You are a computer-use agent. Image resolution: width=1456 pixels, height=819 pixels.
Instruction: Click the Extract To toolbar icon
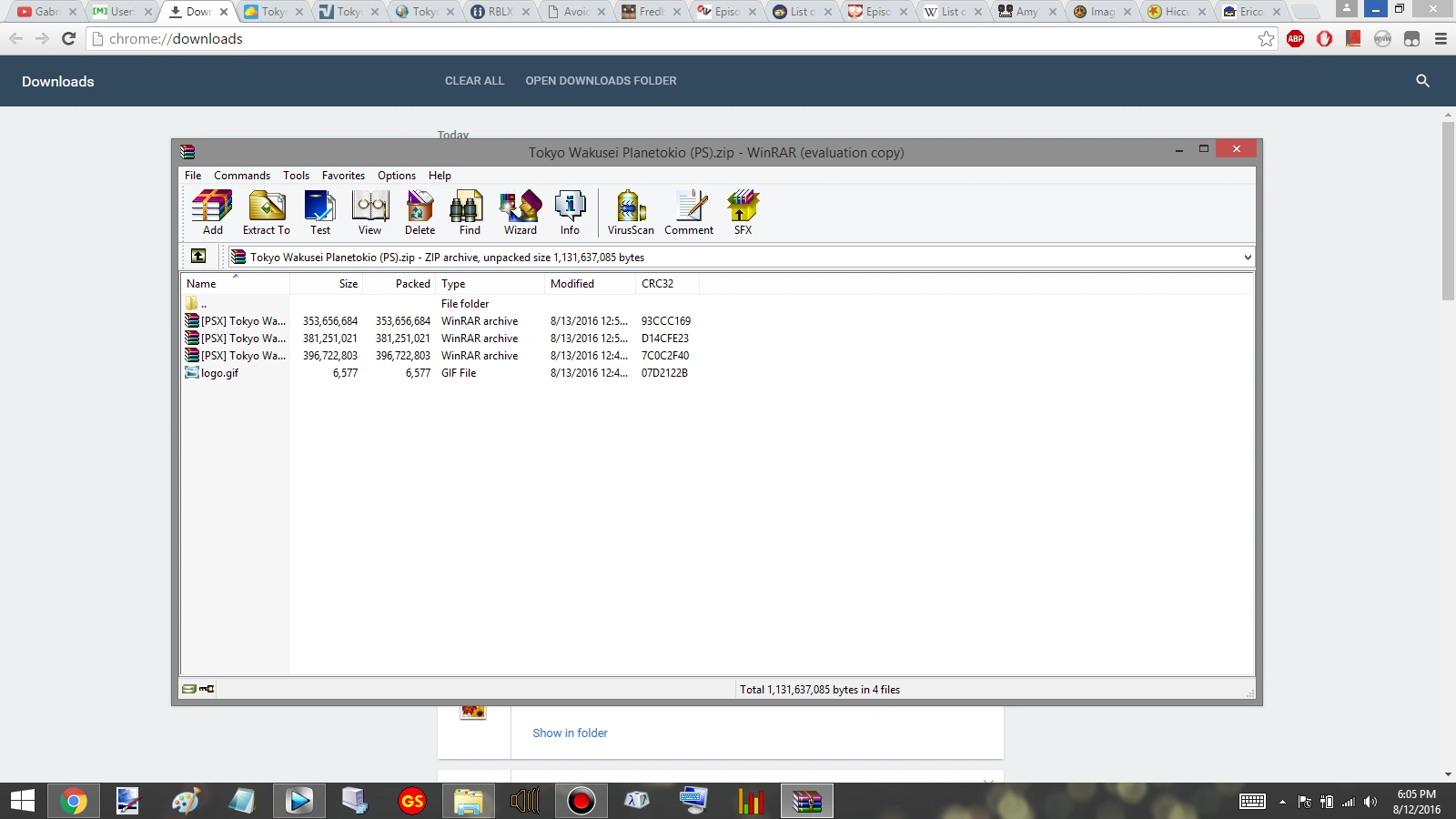tap(267, 213)
